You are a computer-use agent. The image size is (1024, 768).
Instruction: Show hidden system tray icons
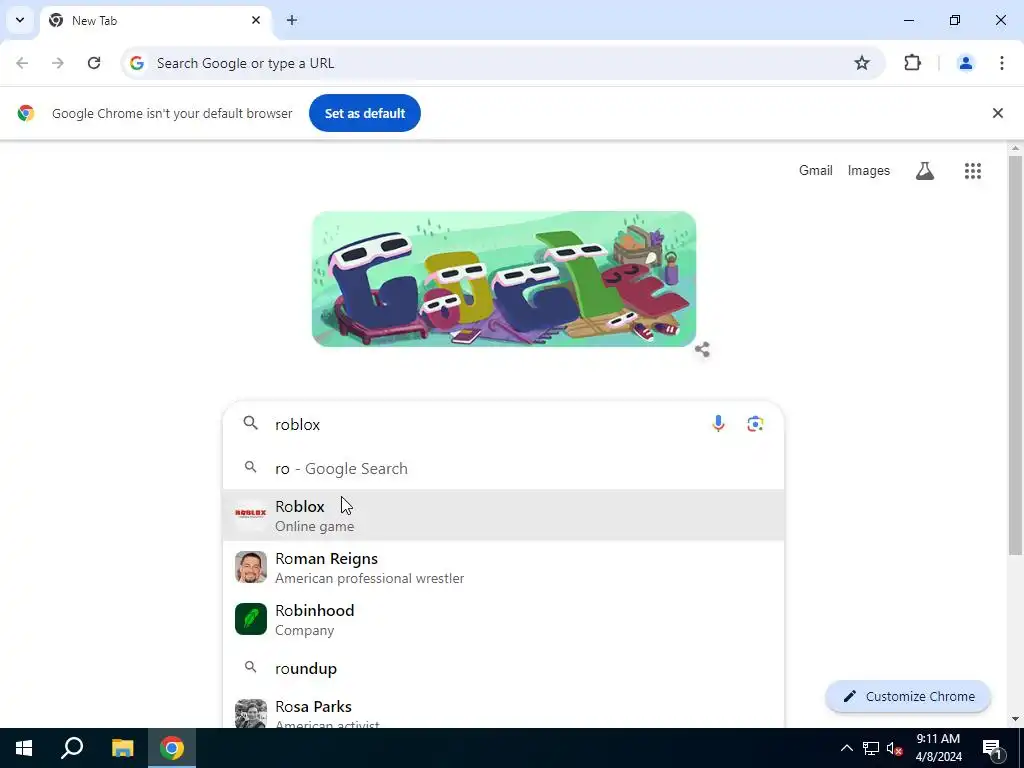point(846,748)
